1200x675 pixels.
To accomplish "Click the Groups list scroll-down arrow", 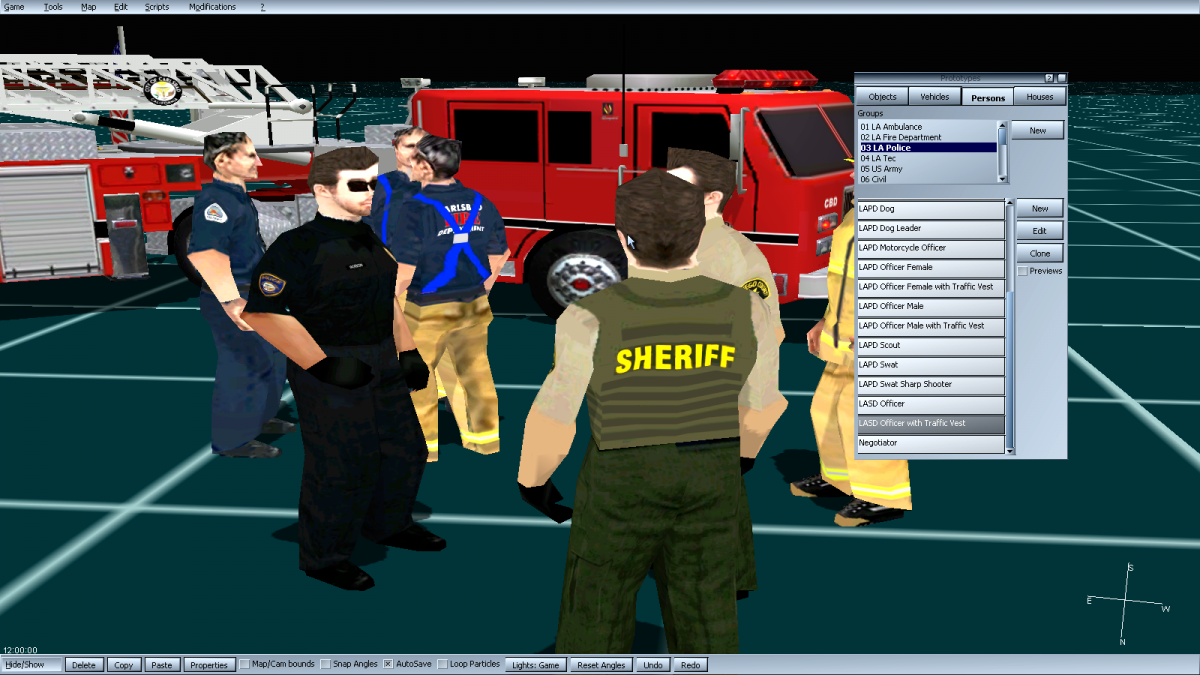I will click(1003, 179).
